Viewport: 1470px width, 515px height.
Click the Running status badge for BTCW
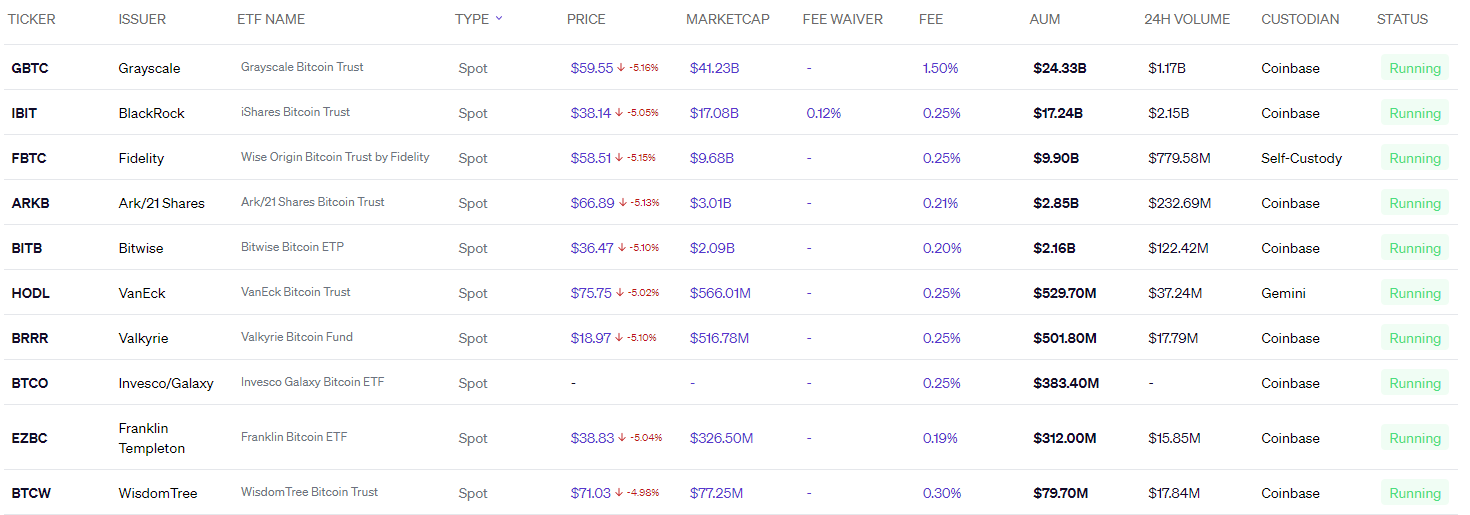tap(1414, 493)
